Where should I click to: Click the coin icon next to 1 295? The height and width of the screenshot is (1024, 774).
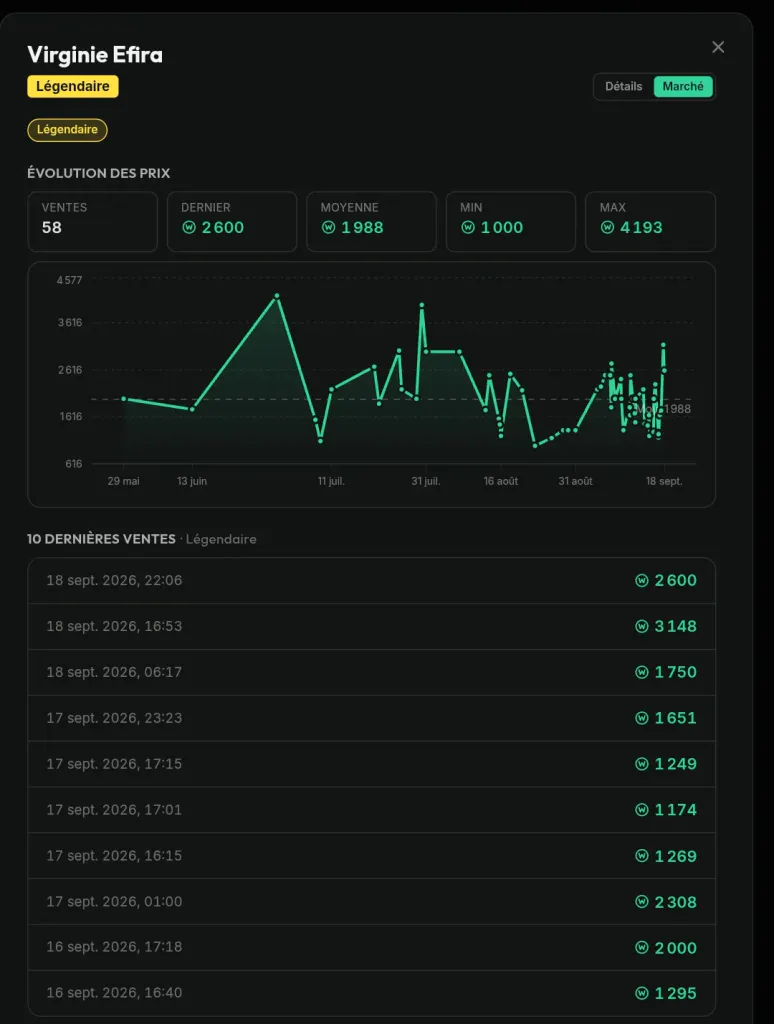(x=641, y=993)
